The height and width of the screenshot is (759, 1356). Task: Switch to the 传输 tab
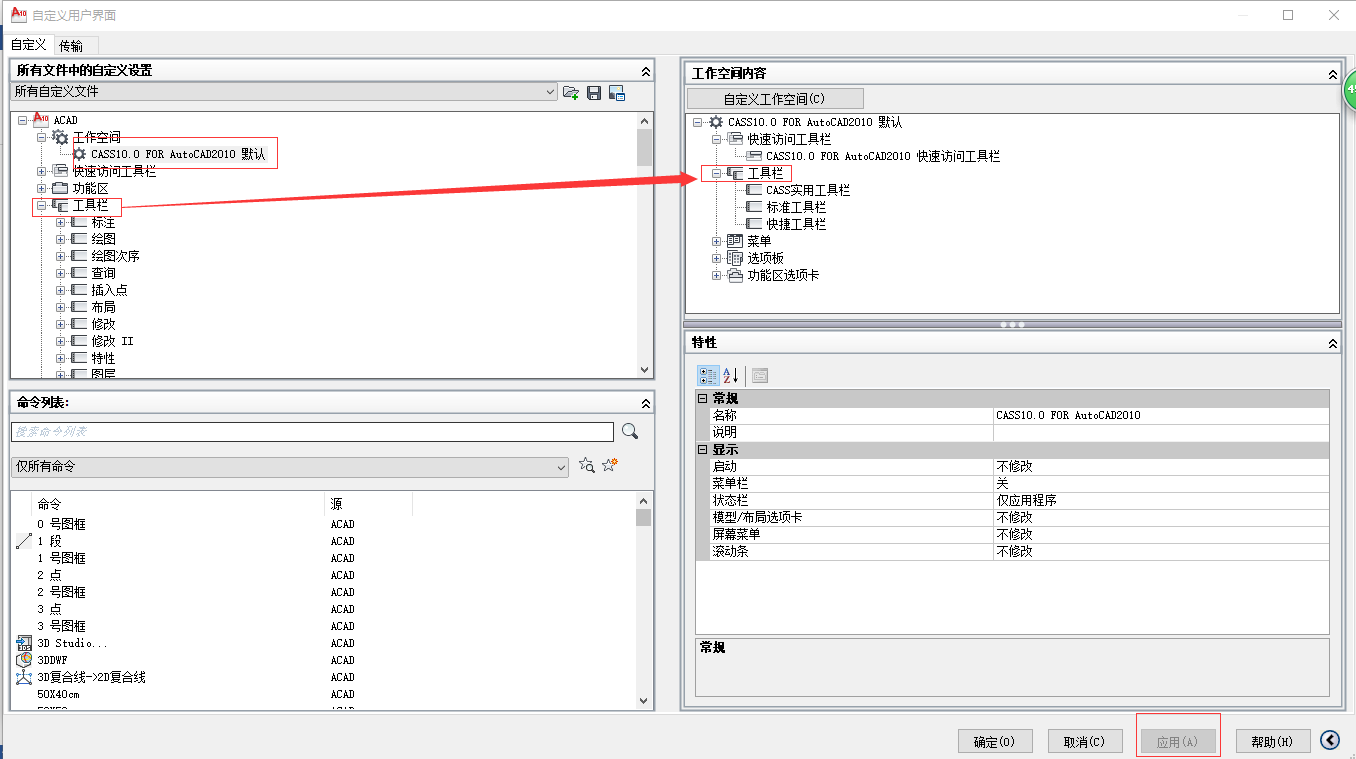point(71,45)
